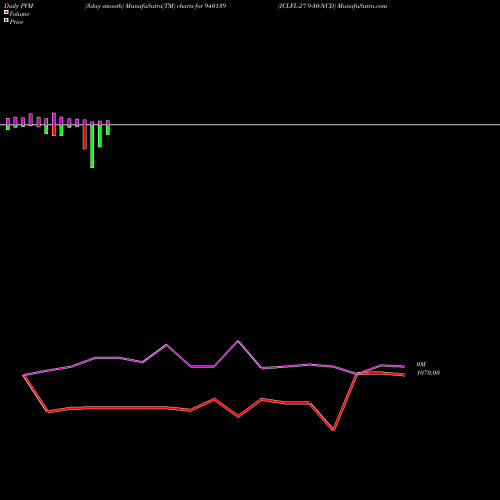Viewport: 500px width, 500px height.
Task: Click the '(ICLFL-27-9.30-NCD) MunafaSutra.com' text
Action: [x=332, y=6]
